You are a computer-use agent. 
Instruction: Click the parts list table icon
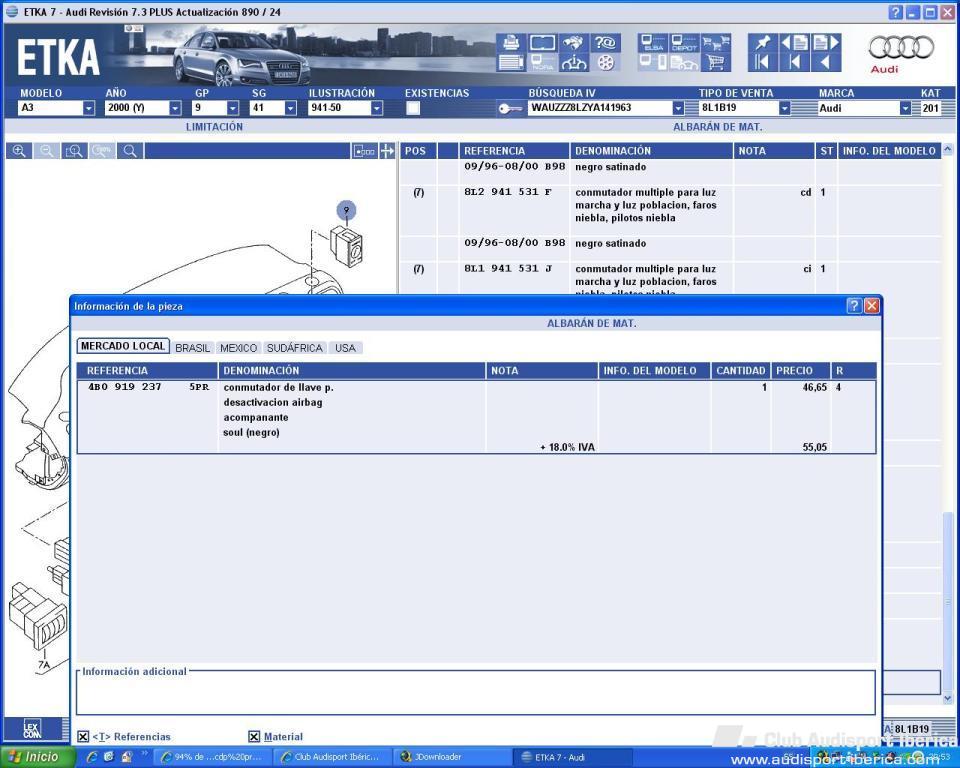click(511, 62)
